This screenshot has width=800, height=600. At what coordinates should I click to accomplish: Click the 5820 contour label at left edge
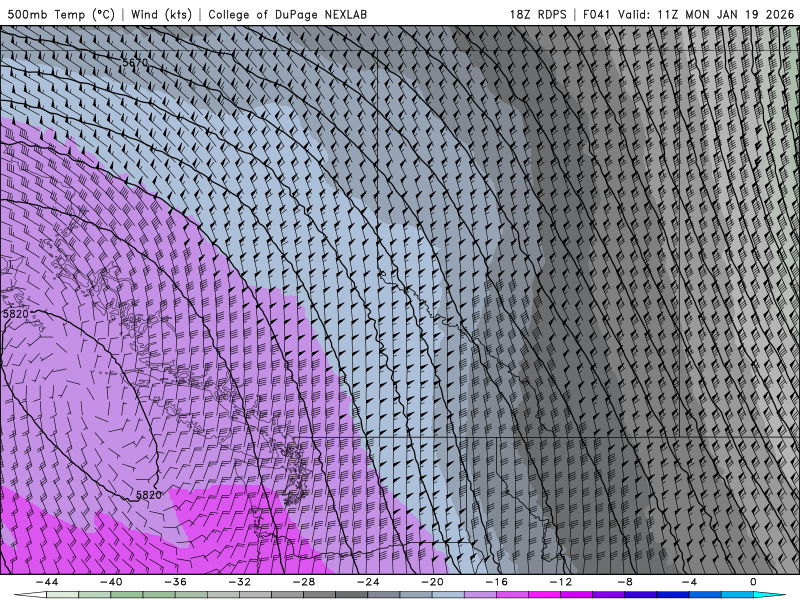click(x=15, y=313)
